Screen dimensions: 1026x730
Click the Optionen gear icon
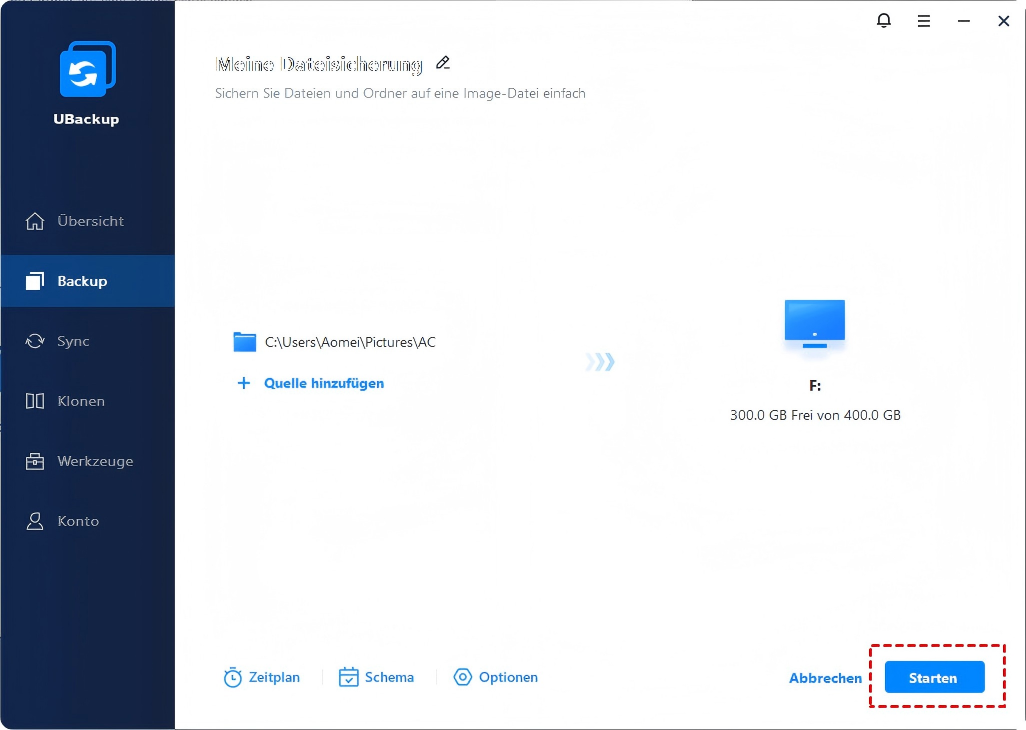coord(462,677)
